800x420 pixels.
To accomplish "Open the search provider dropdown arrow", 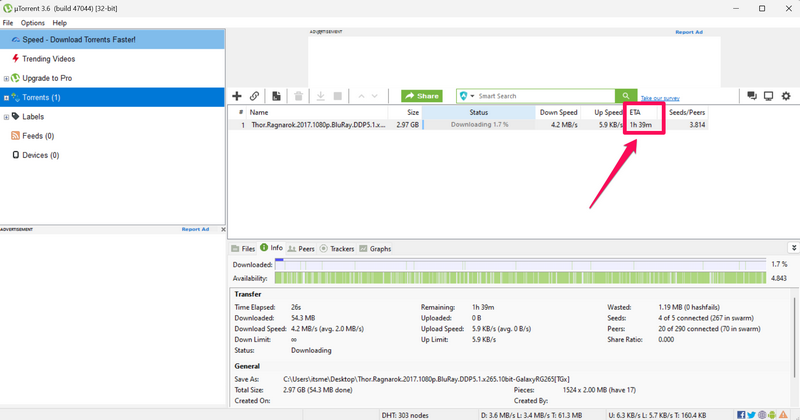I will [x=473, y=96].
